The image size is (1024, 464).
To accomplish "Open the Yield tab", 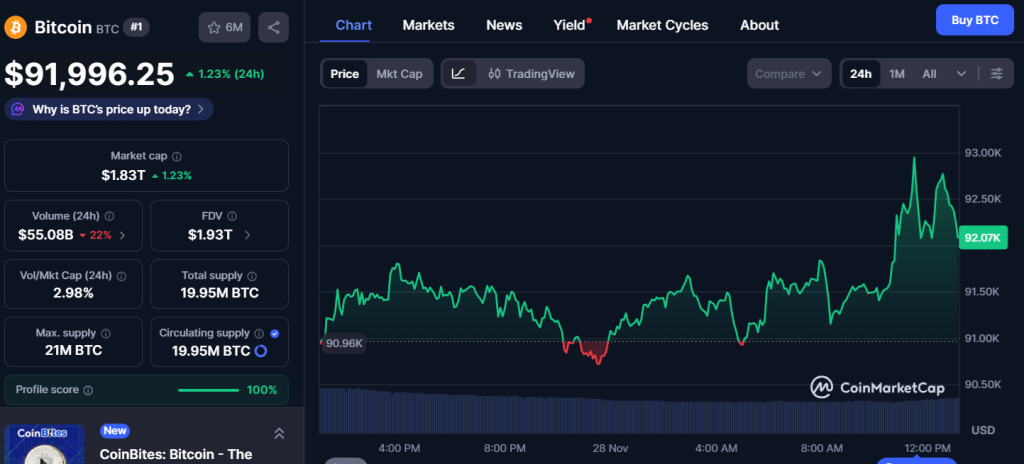I will coord(570,25).
